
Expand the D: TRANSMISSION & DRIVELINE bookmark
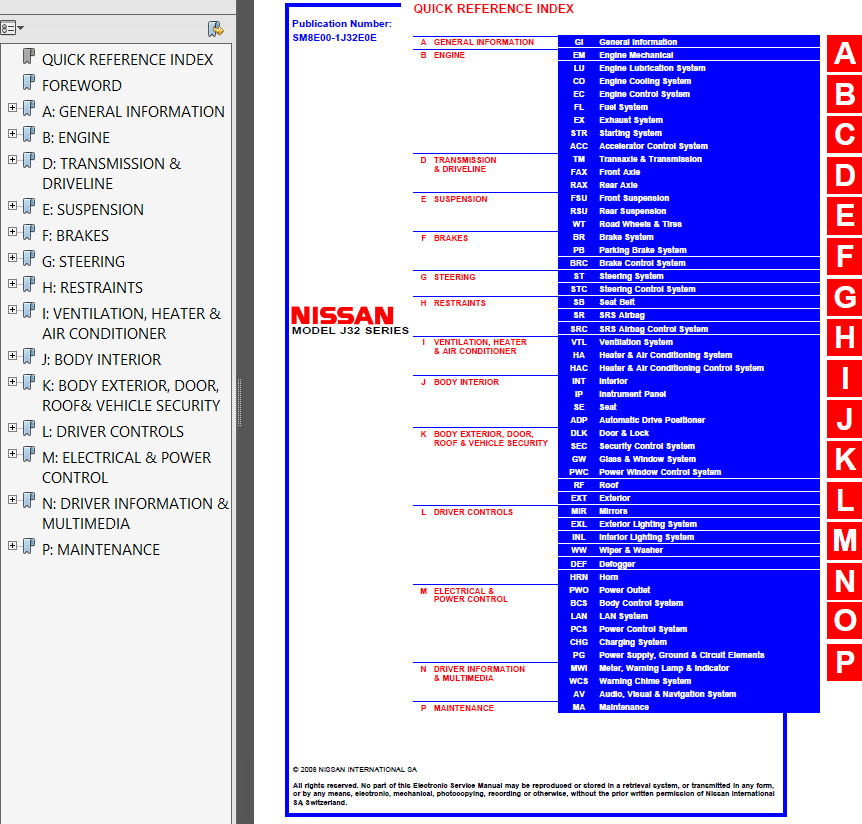[x=12, y=160]
